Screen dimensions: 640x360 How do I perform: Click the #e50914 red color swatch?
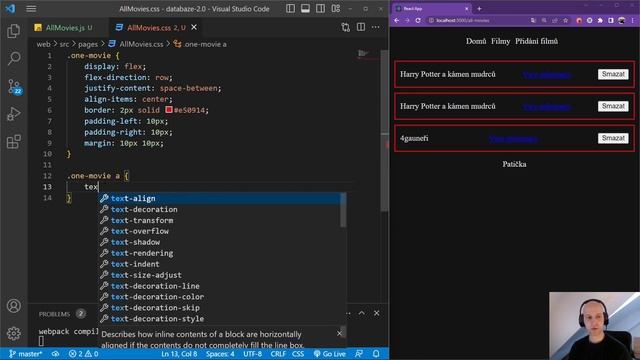coord(169,110)
